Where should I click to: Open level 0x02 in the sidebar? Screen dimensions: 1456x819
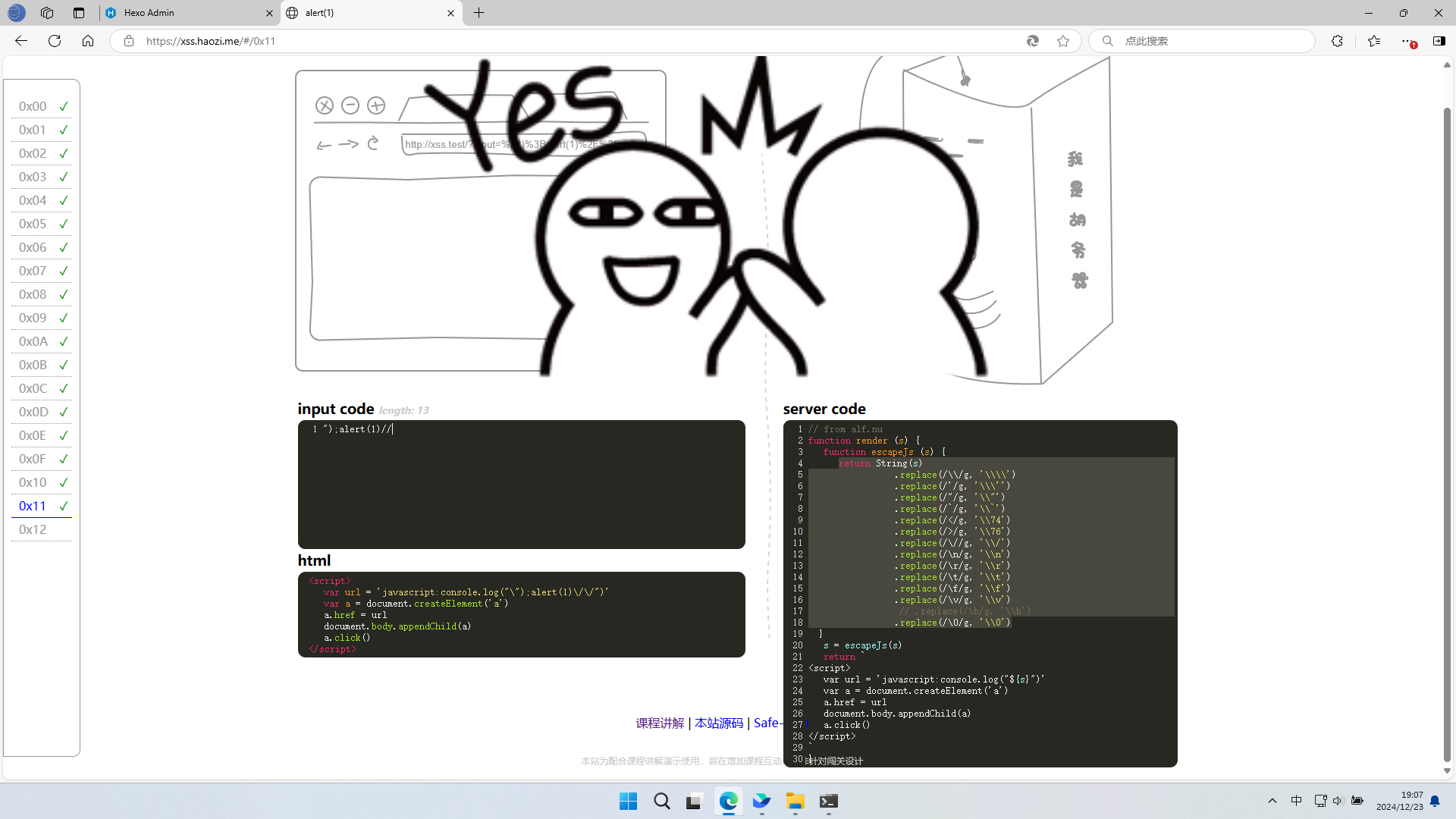point(42,153)
